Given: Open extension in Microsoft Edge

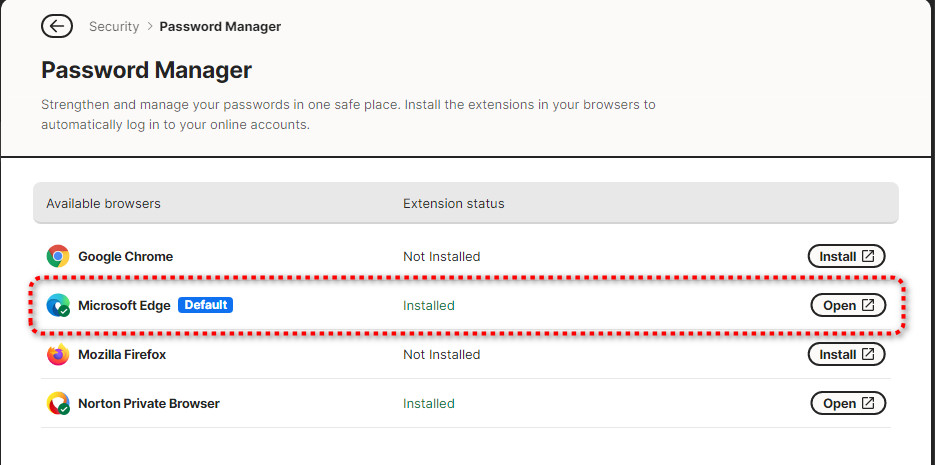Looking at the screenshot, I should (x=848, y=305).
